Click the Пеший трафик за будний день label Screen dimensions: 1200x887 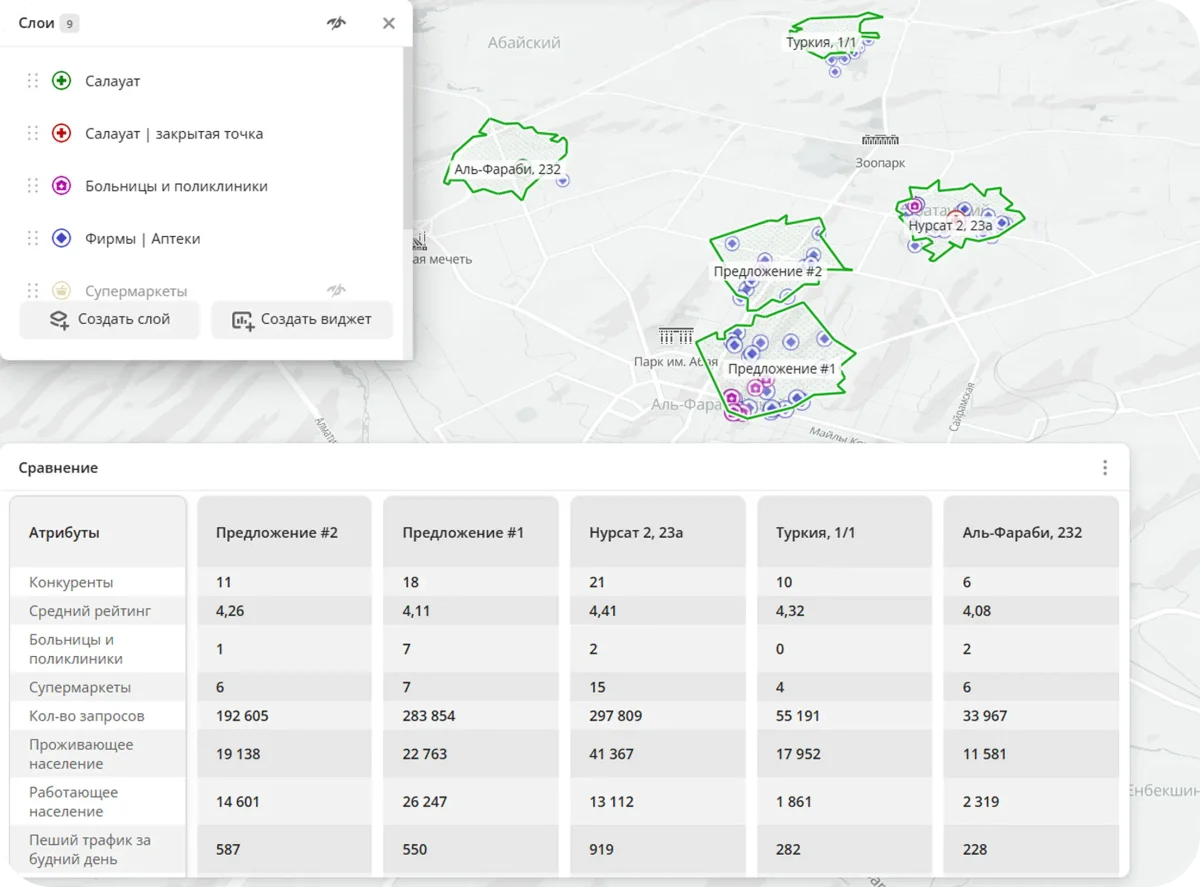point(90,850)
